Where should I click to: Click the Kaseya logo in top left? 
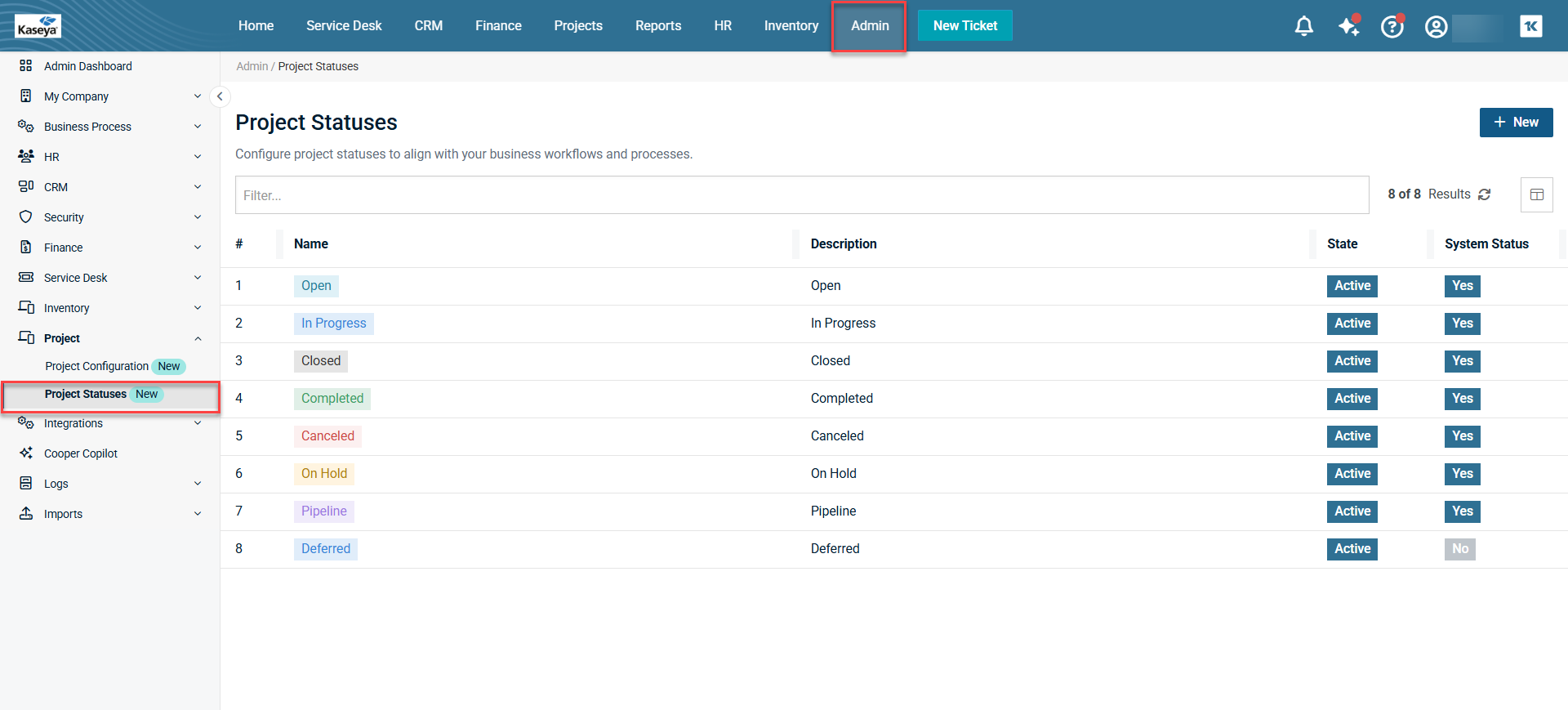pyautogui.click(x=38, y=26)
